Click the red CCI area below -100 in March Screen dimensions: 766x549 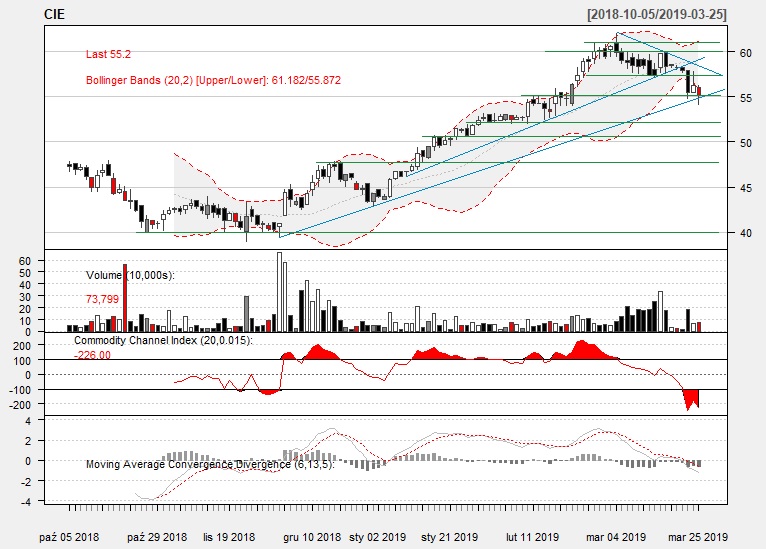coord(691,399)
